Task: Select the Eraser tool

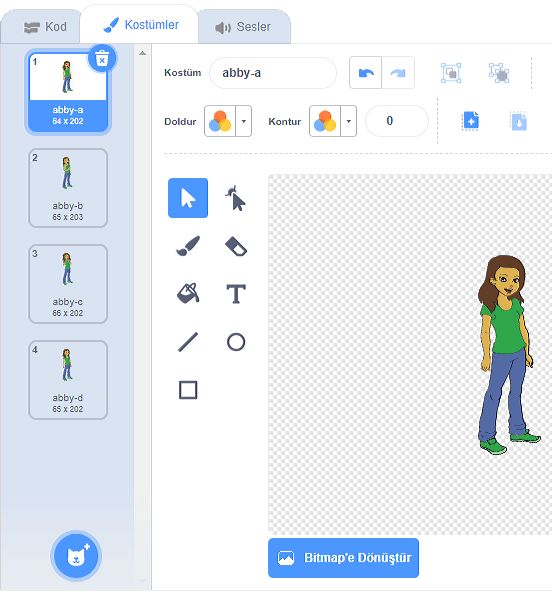Action: (x=236, y=246)
